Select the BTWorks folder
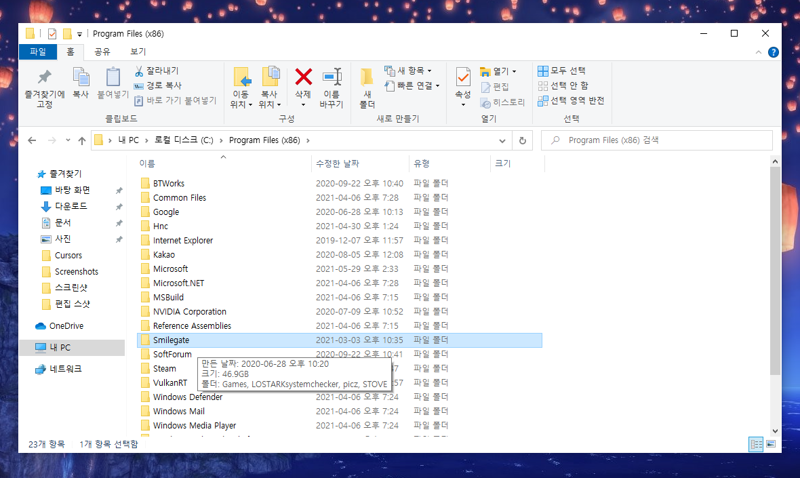 click(x=168, y=183)
